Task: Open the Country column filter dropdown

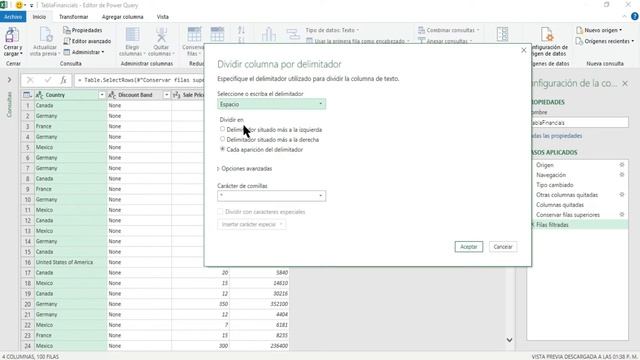Action: click(102, 95)
